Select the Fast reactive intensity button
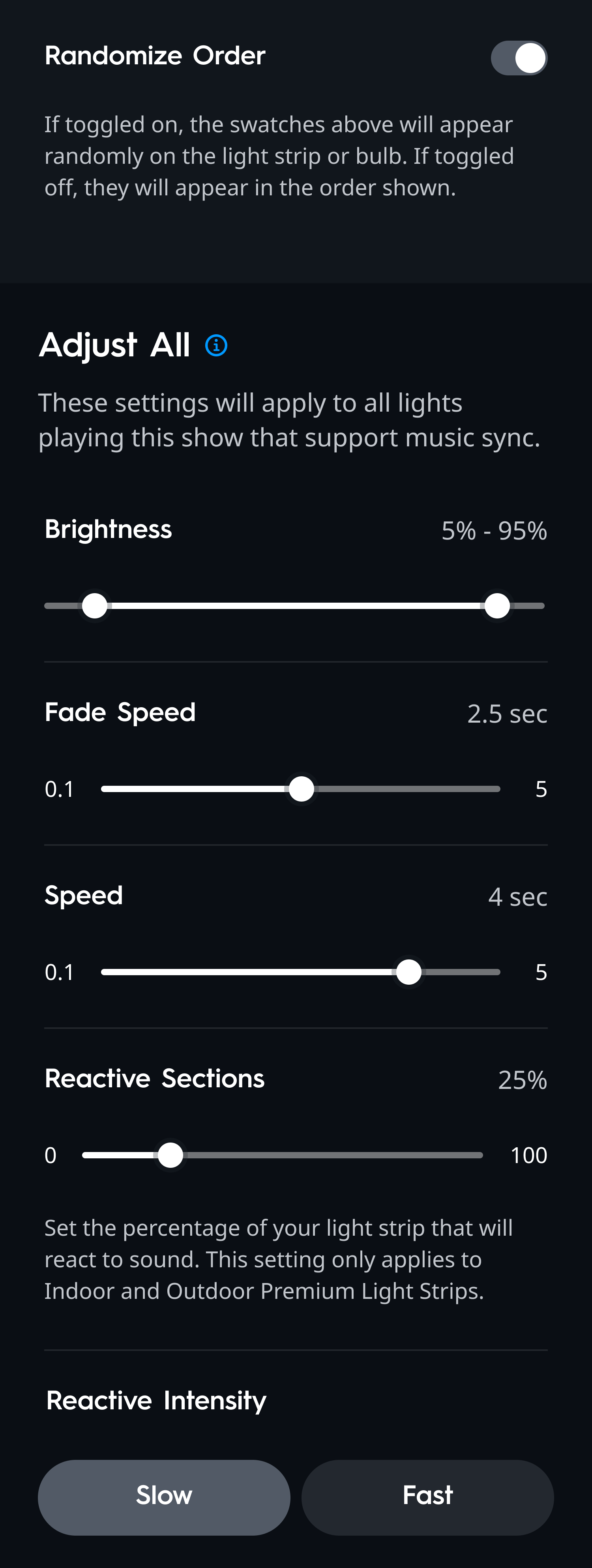 point(427,1496)
